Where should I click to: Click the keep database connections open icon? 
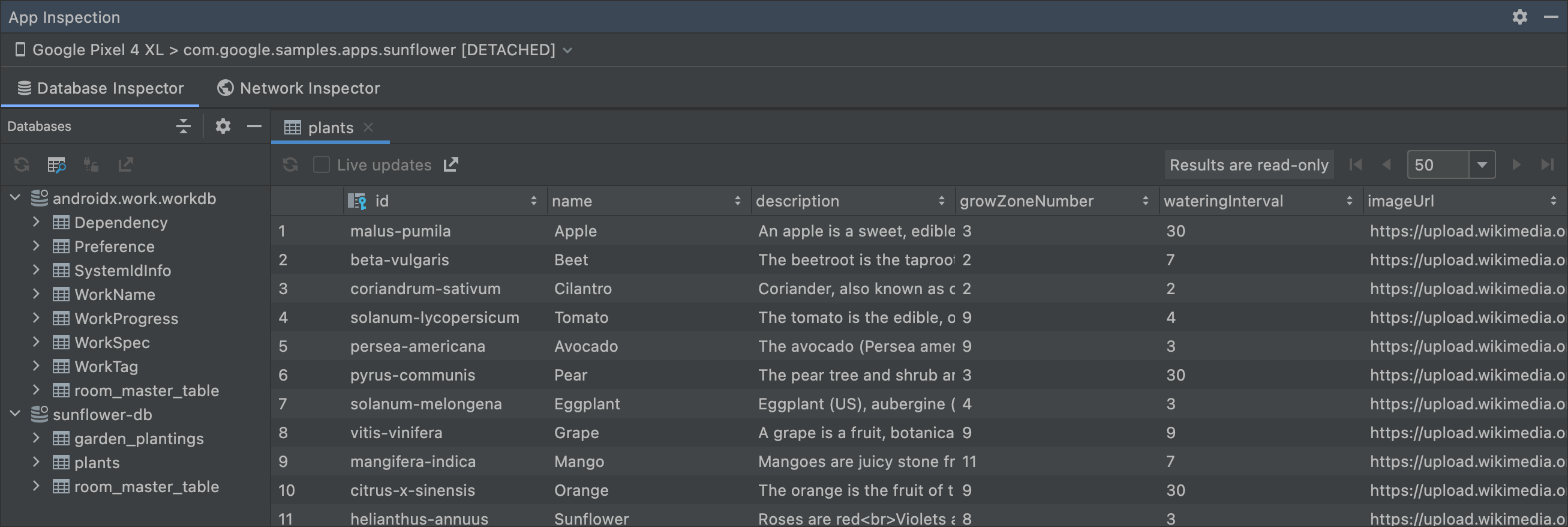coord(91,164)
